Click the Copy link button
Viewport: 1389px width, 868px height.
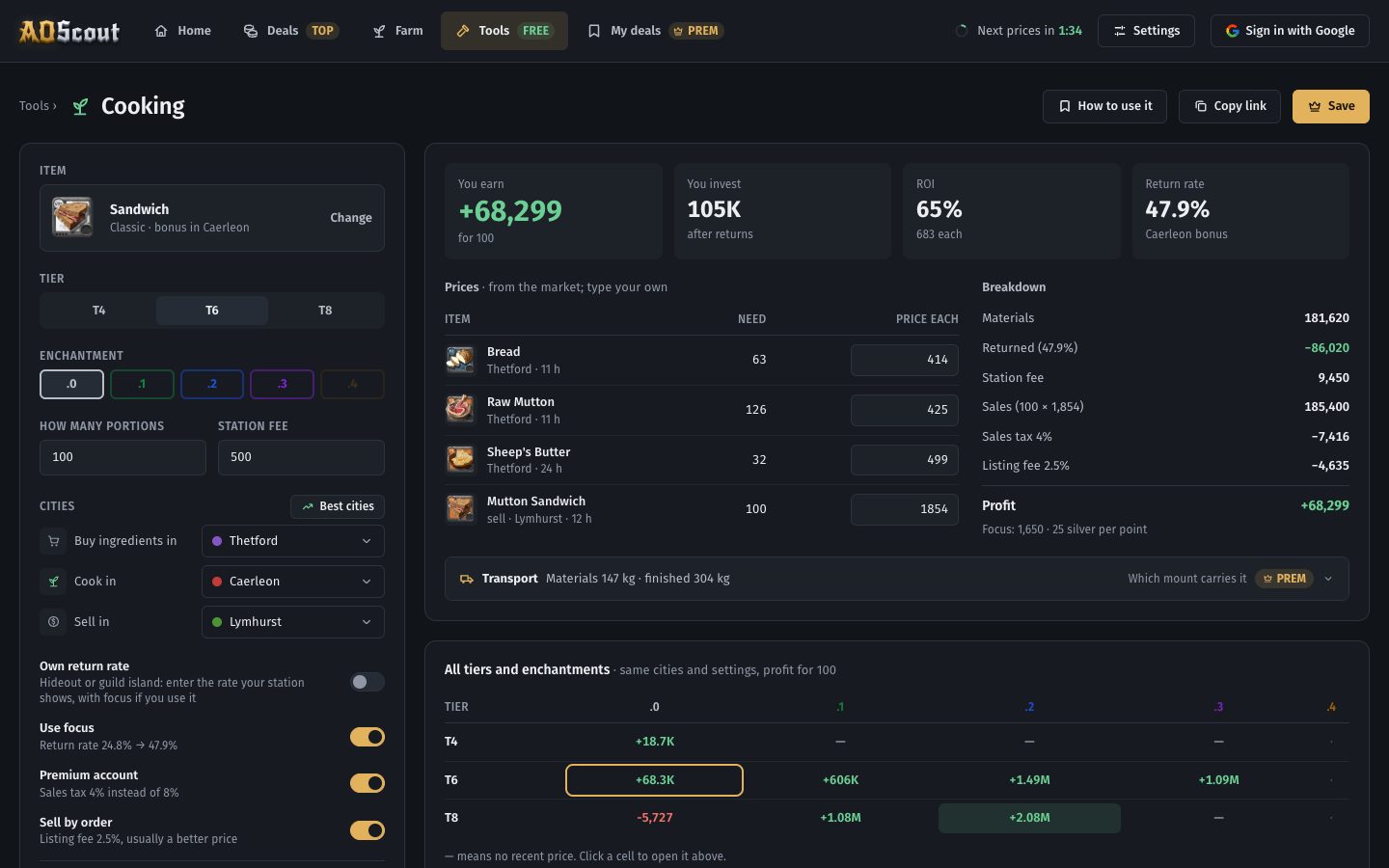[1230, 106]
